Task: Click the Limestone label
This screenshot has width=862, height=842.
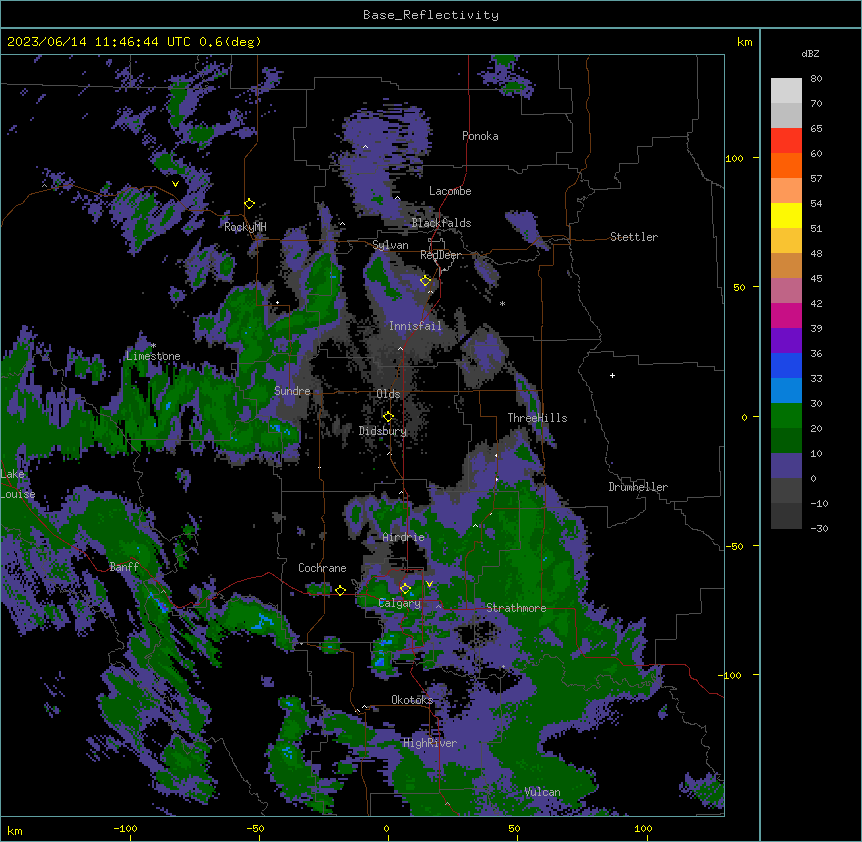Action: point(153,356)
